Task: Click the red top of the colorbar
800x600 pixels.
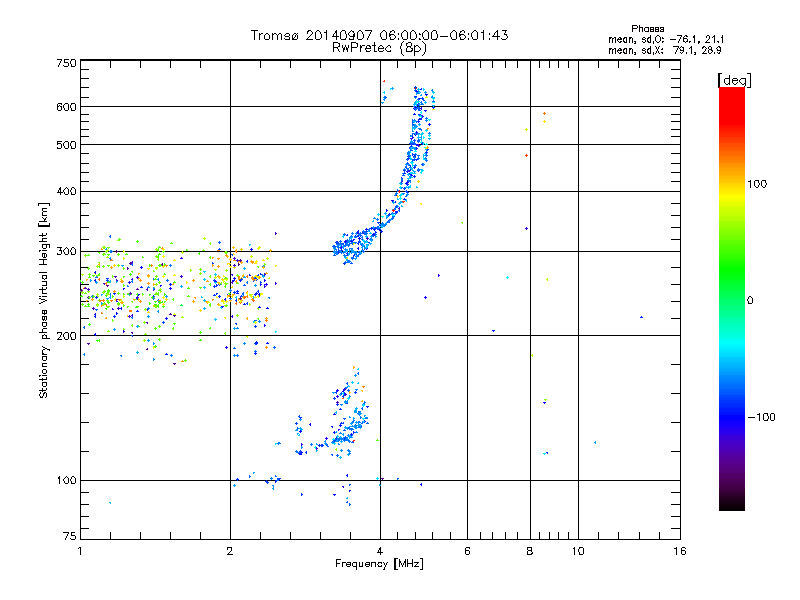Action: 731,93
